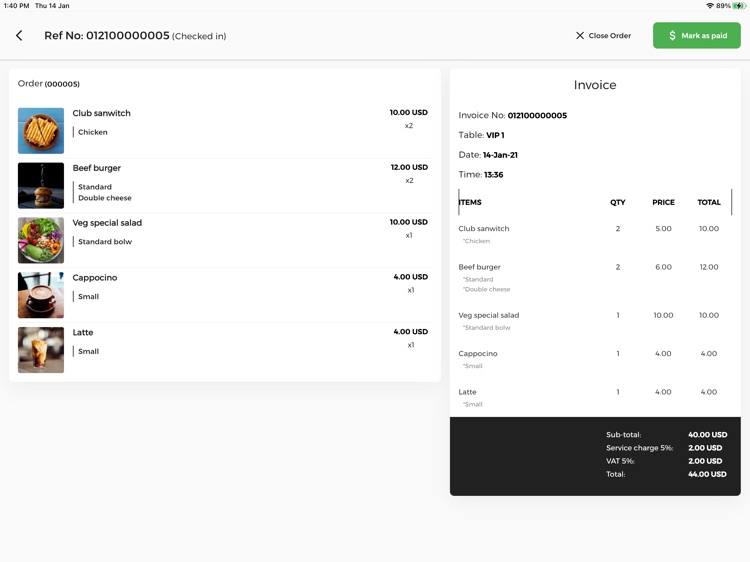Click the VAT 5% label
The image size is (750, 562).
tap(620, 461)
